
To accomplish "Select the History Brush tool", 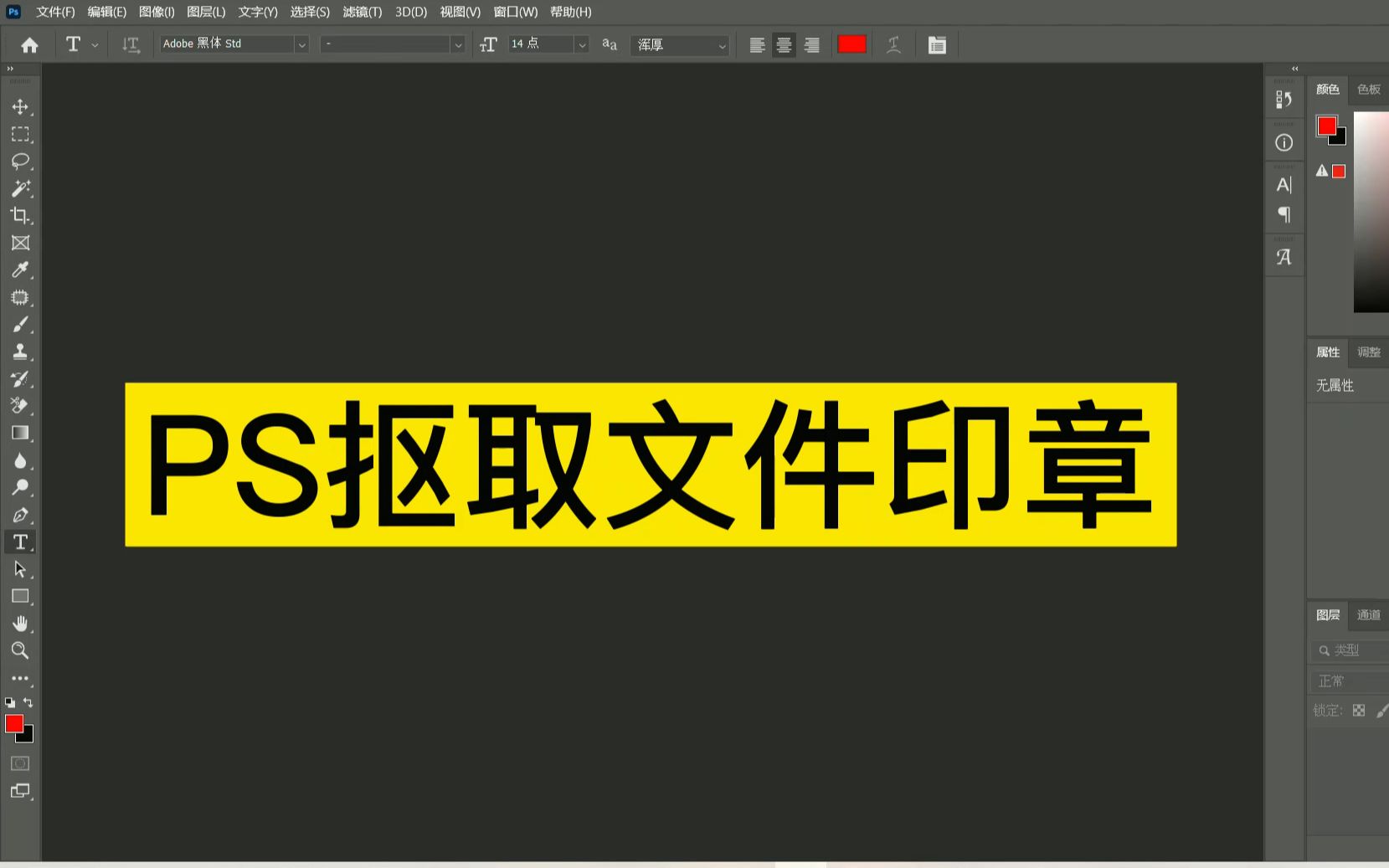I will 20,378.
